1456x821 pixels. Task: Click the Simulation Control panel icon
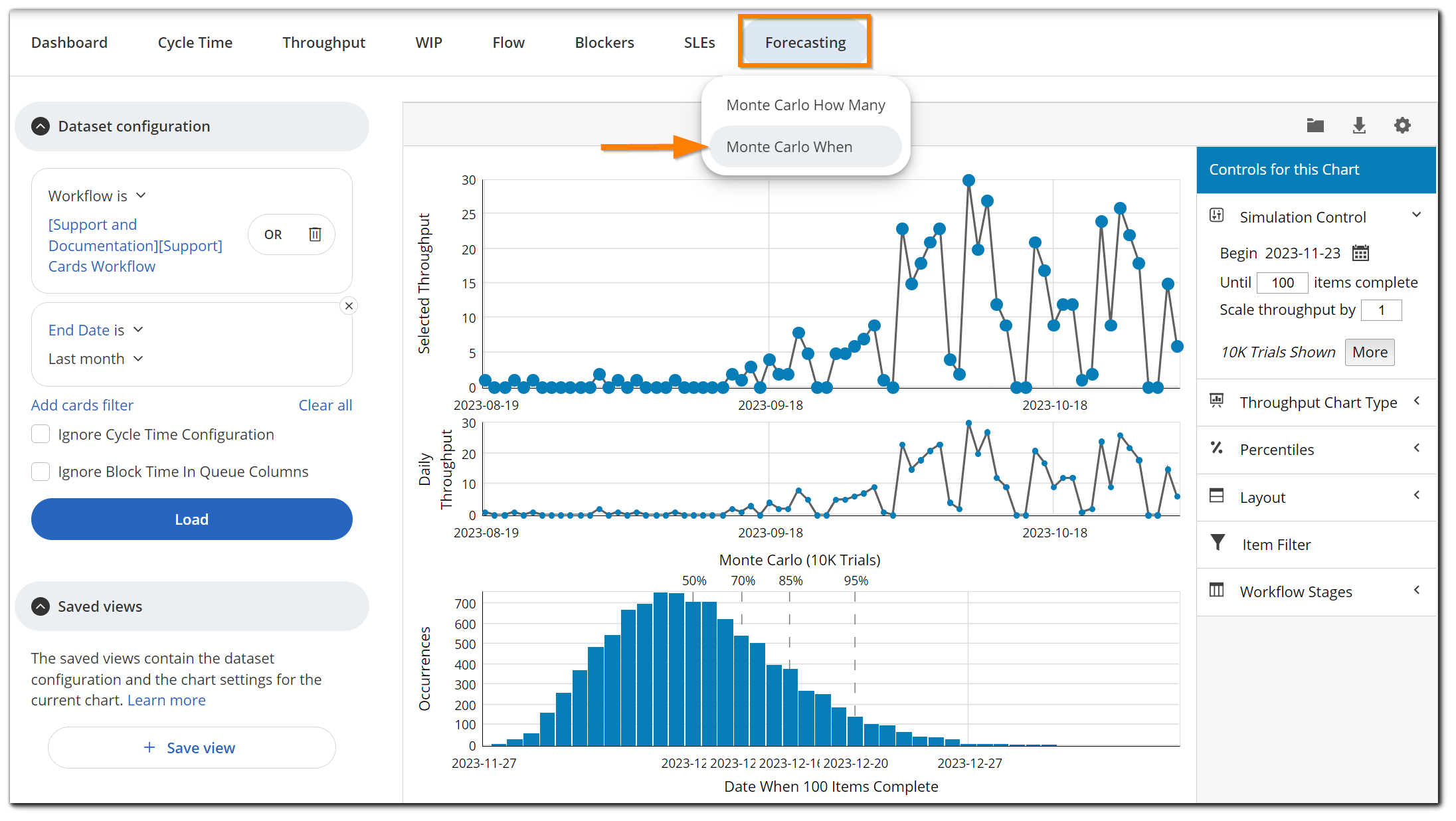(x=1218, y=216)
